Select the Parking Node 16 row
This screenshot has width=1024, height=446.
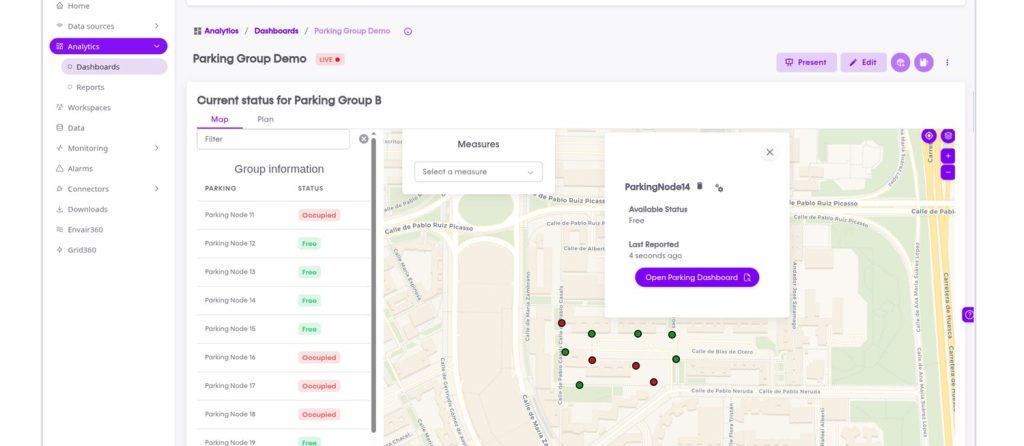point(283,358)
